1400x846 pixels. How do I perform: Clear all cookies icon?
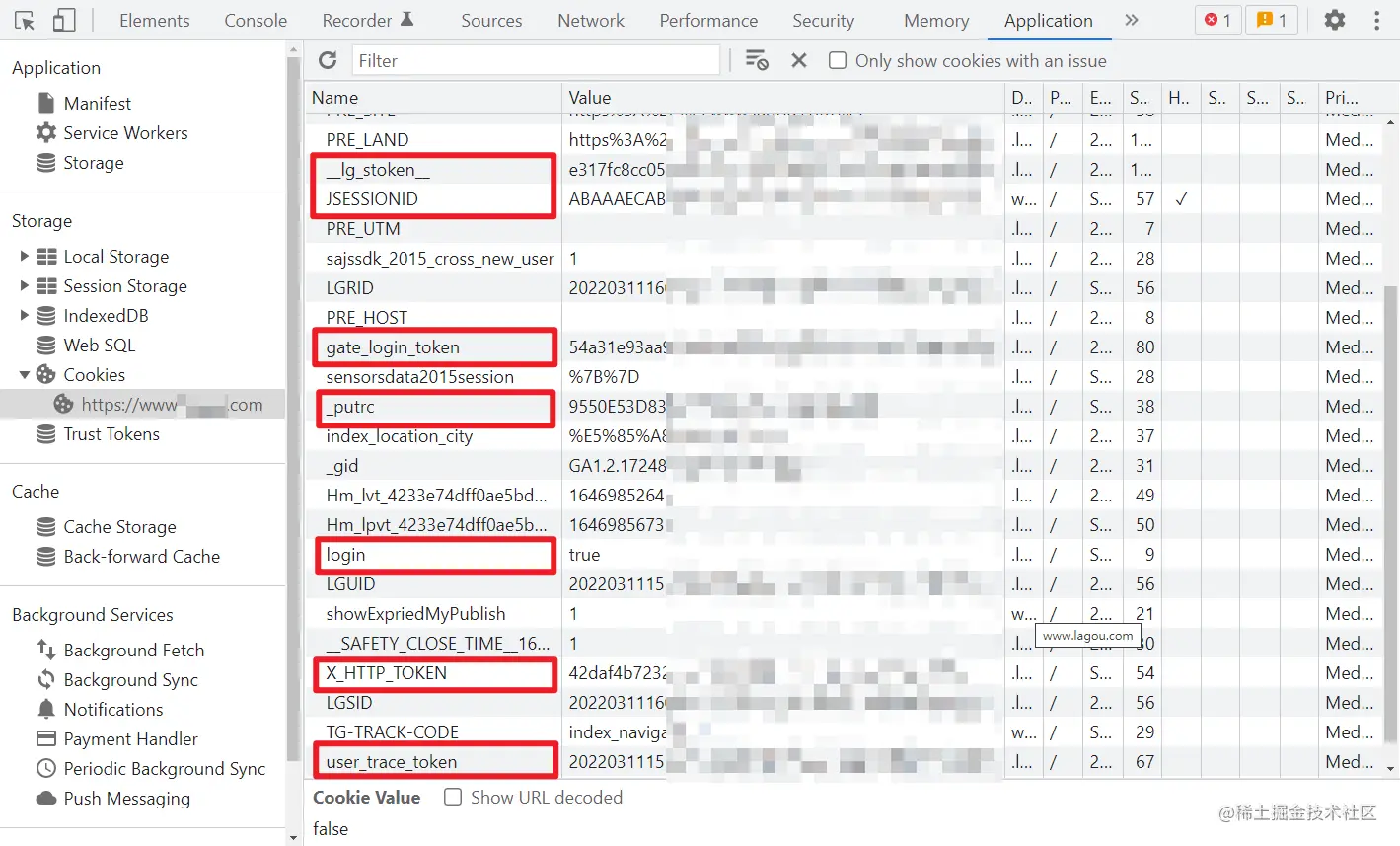(x=757, y=60)
